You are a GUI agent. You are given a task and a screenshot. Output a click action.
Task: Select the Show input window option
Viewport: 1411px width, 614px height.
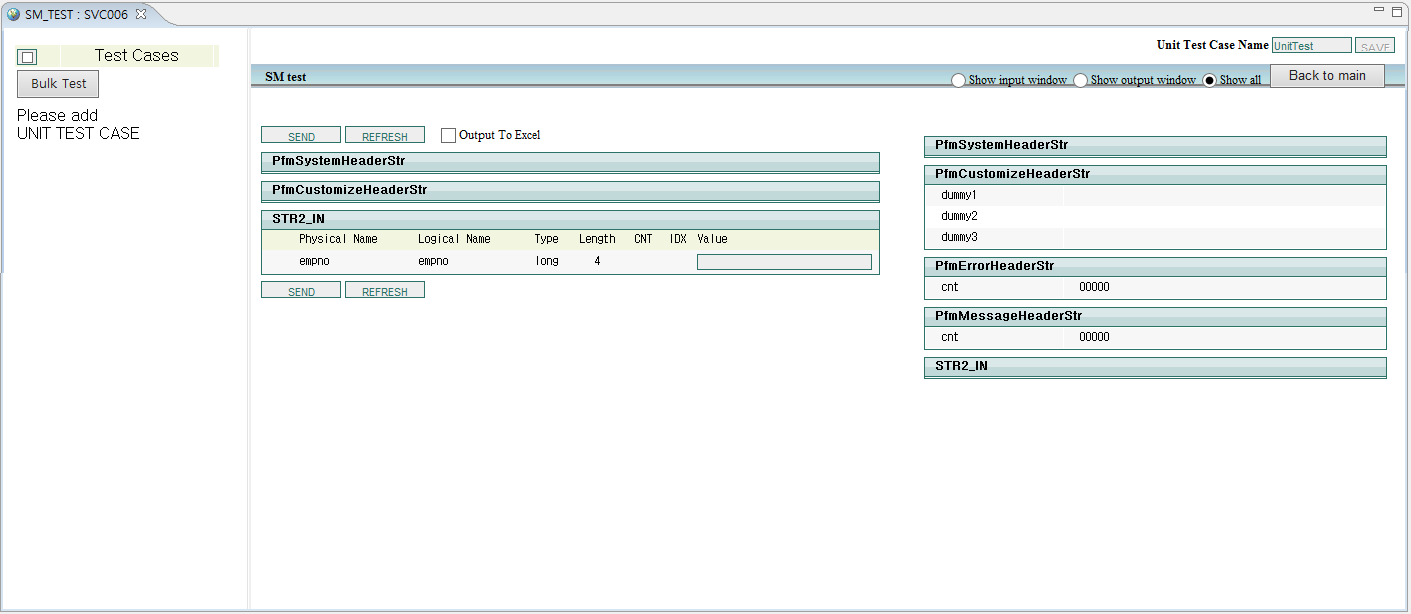pyautogui.click(x=958, y=80)
